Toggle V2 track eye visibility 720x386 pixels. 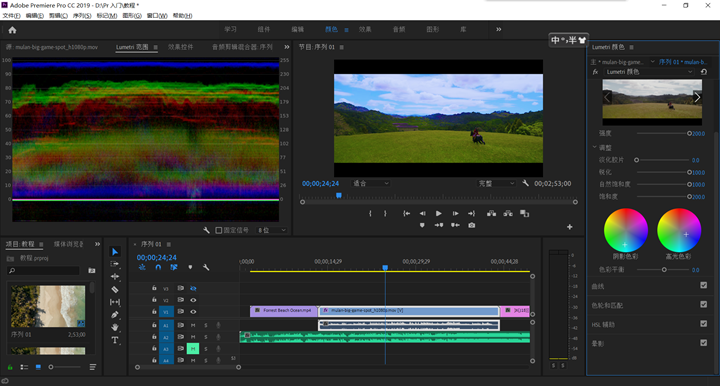click(193, 300)
